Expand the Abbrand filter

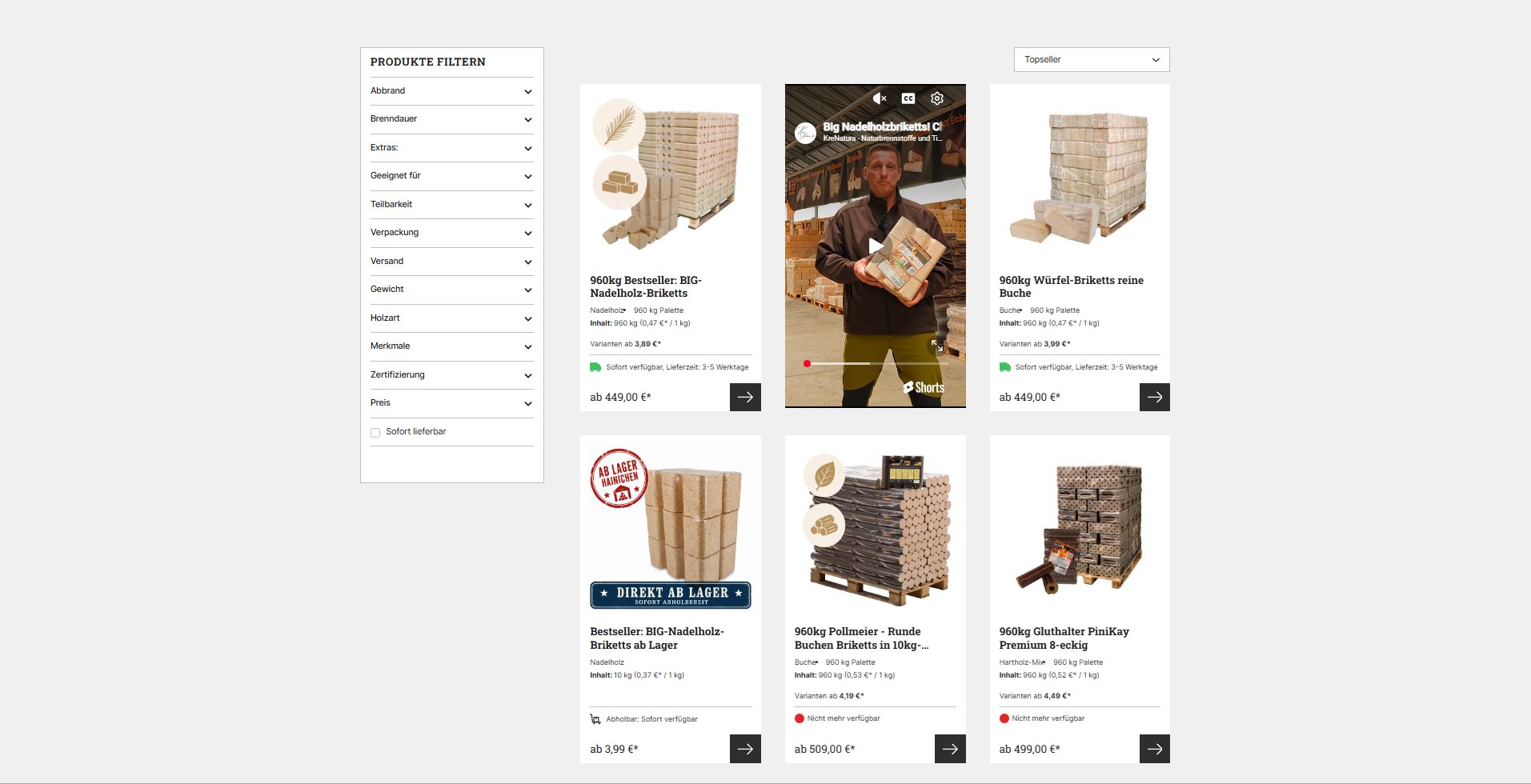(451, 91)
